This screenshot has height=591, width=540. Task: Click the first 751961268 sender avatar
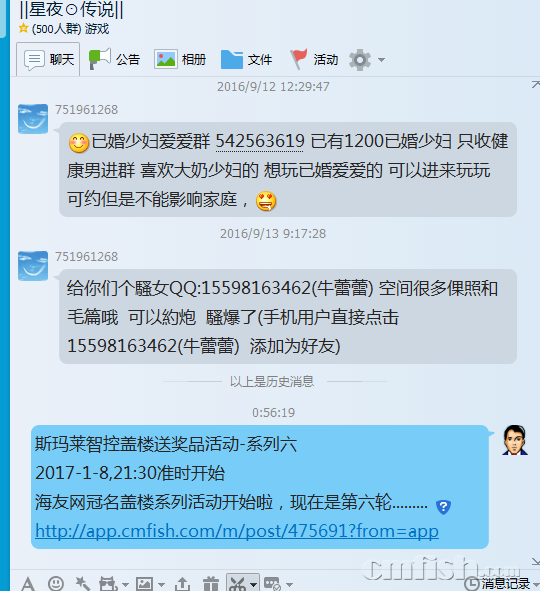[33, 119]
